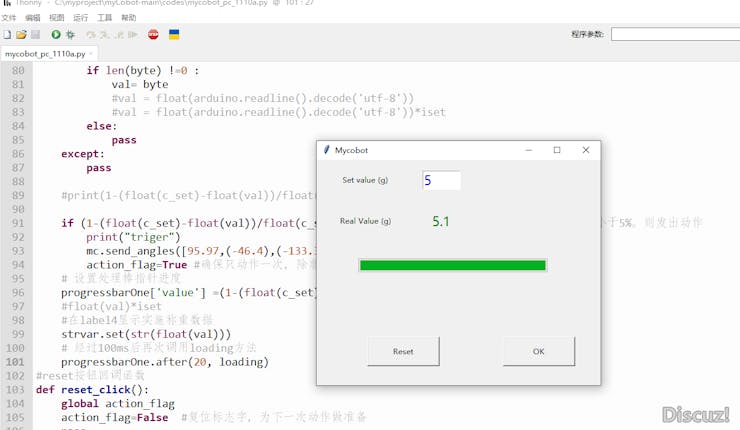Place cursor on "val= byte" line
Image resolution: width=740 pixels, height=430 pixels.
click(140, 84)
